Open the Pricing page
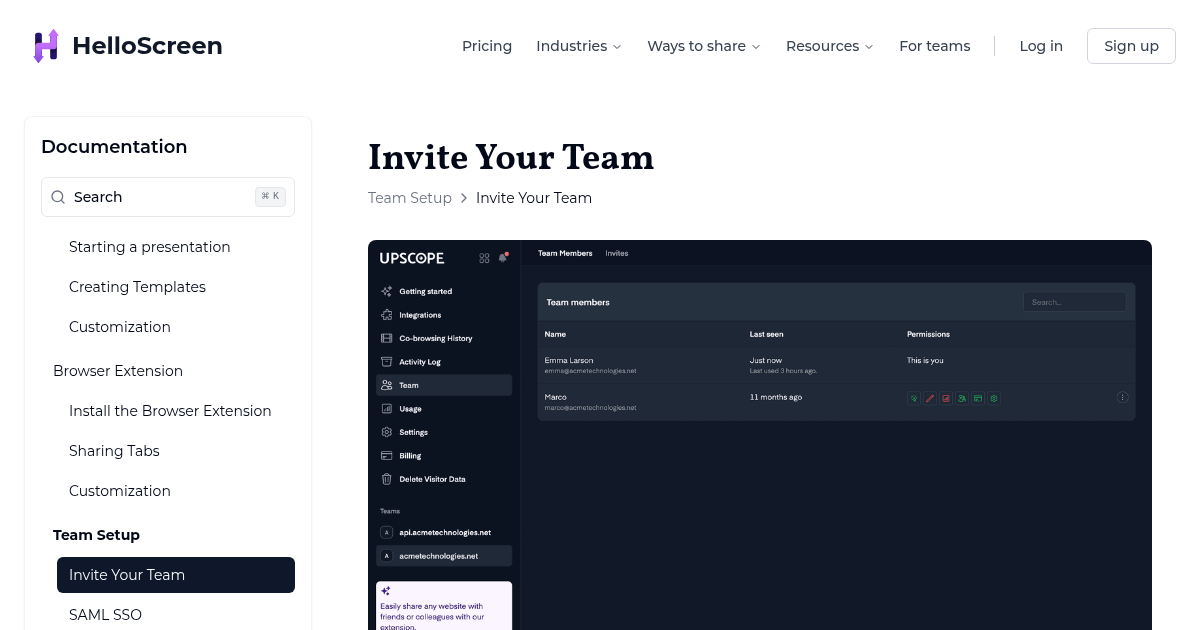The height and width of the screenshot is (630, 1200). pos(487,46)
